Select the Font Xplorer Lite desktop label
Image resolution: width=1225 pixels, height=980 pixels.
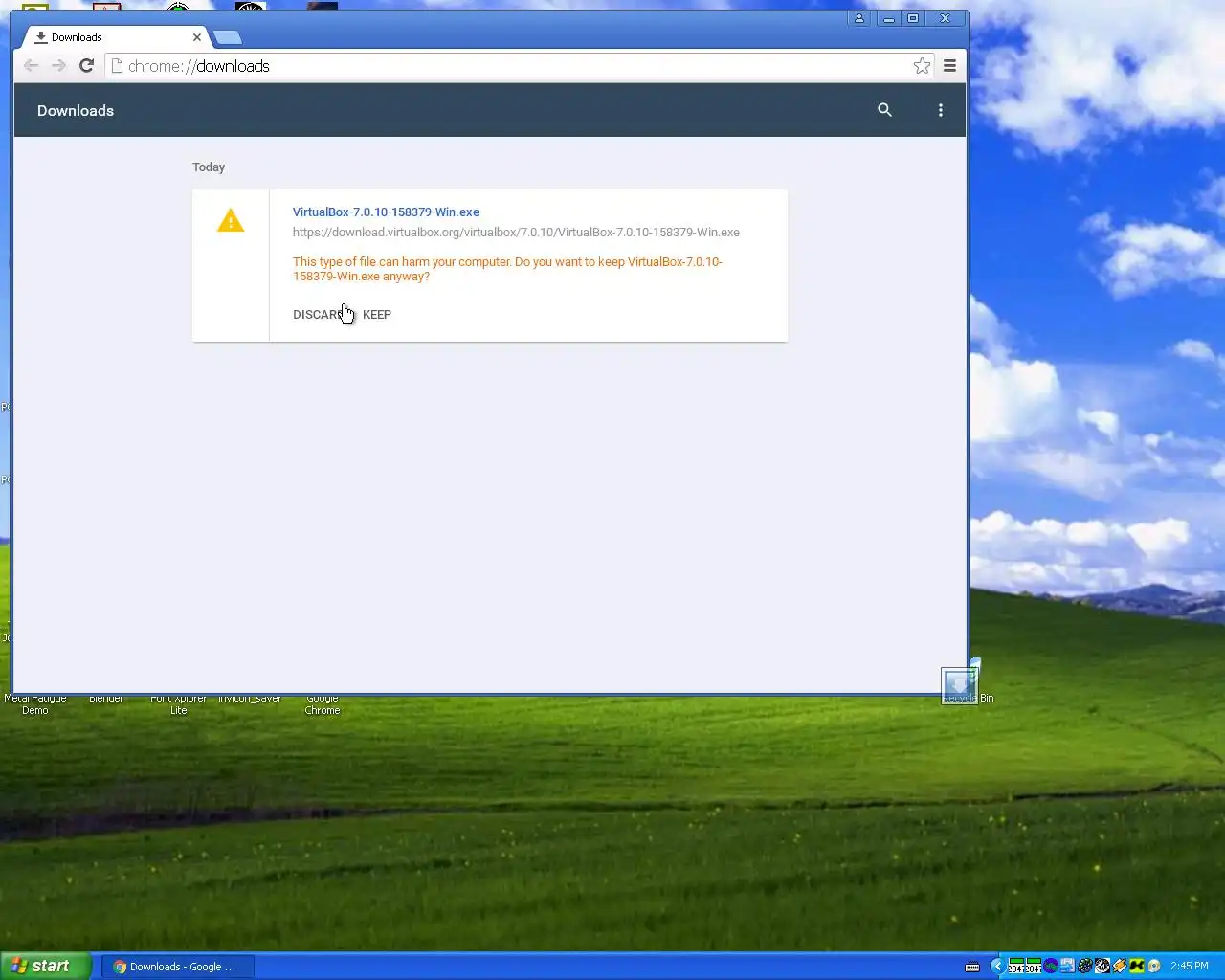tap(179, 704)
